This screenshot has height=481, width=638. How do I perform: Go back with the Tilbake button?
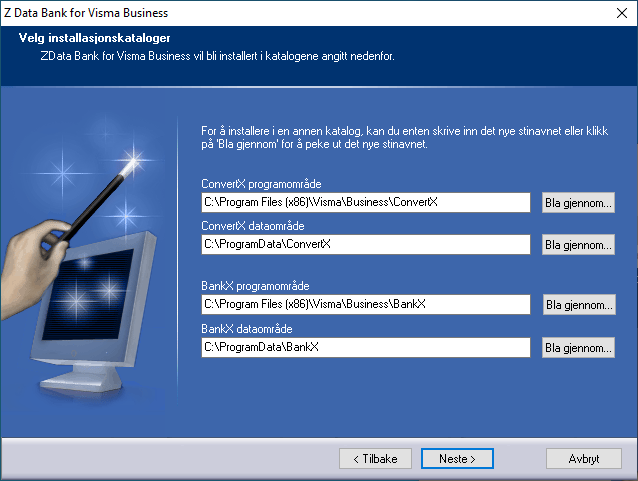coord(375,458)
